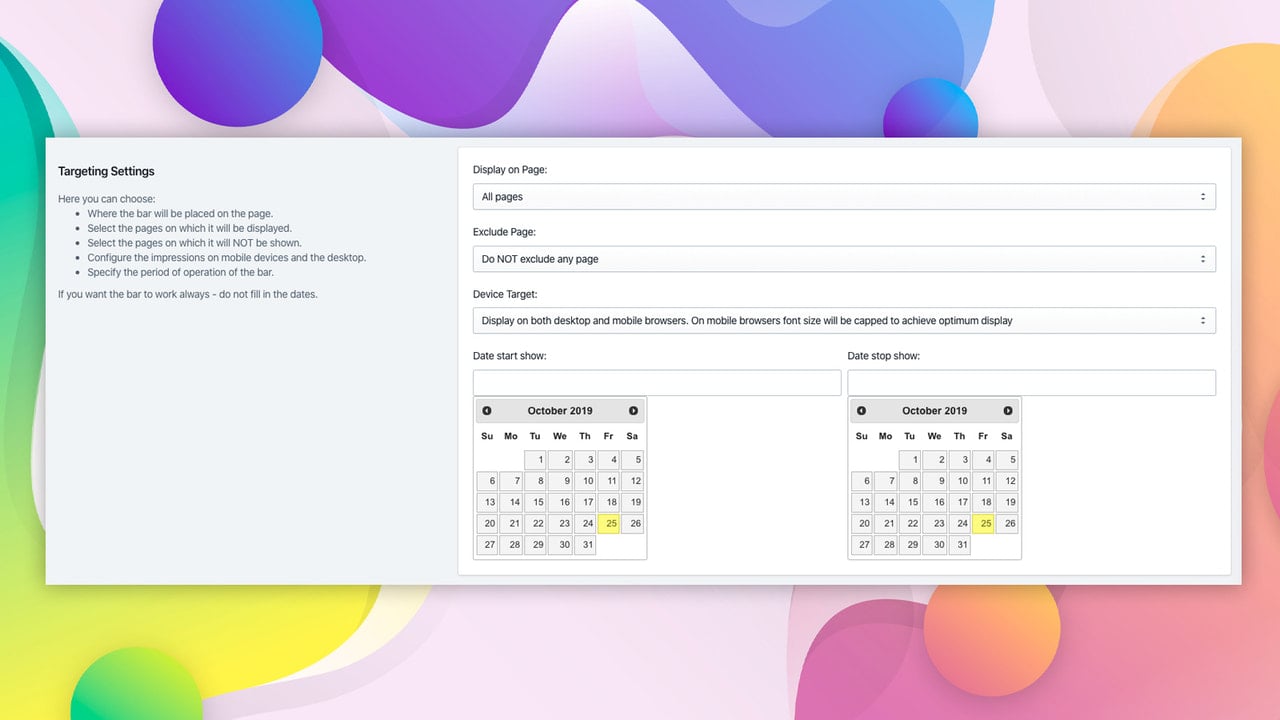Viewport: 1280px width, 720px height.
Task: Select October 30 in stop date calendar
Action: (935, 544)
